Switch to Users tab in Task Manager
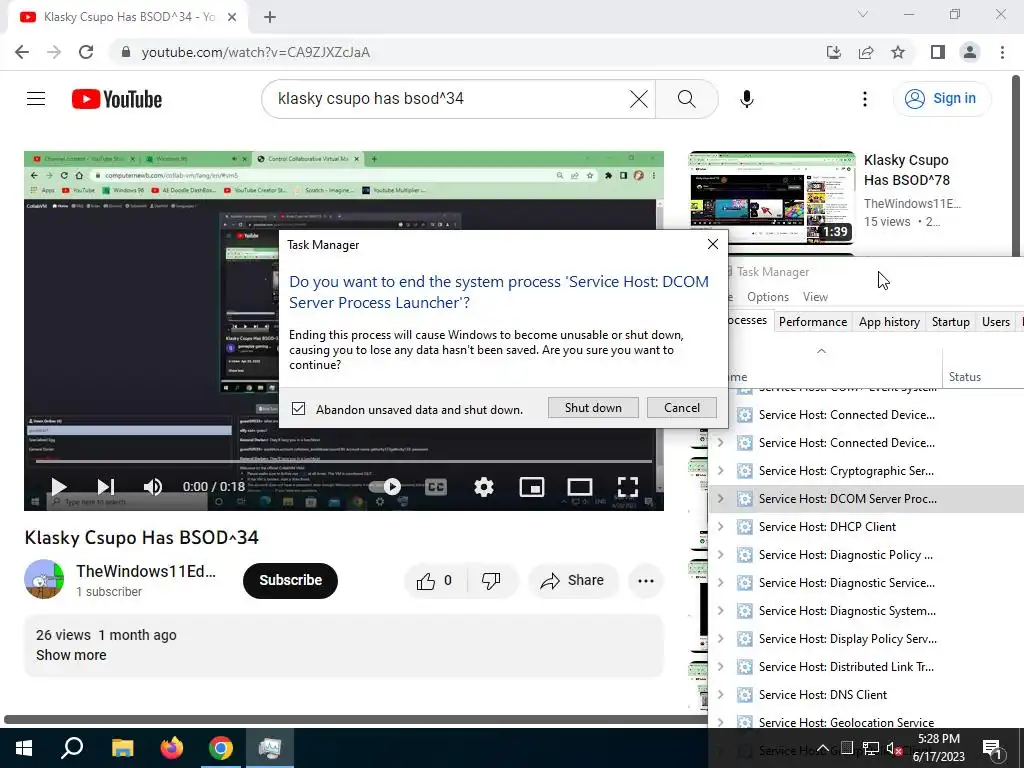This screenshot has height=768, width=1024. tap(995, 322)
